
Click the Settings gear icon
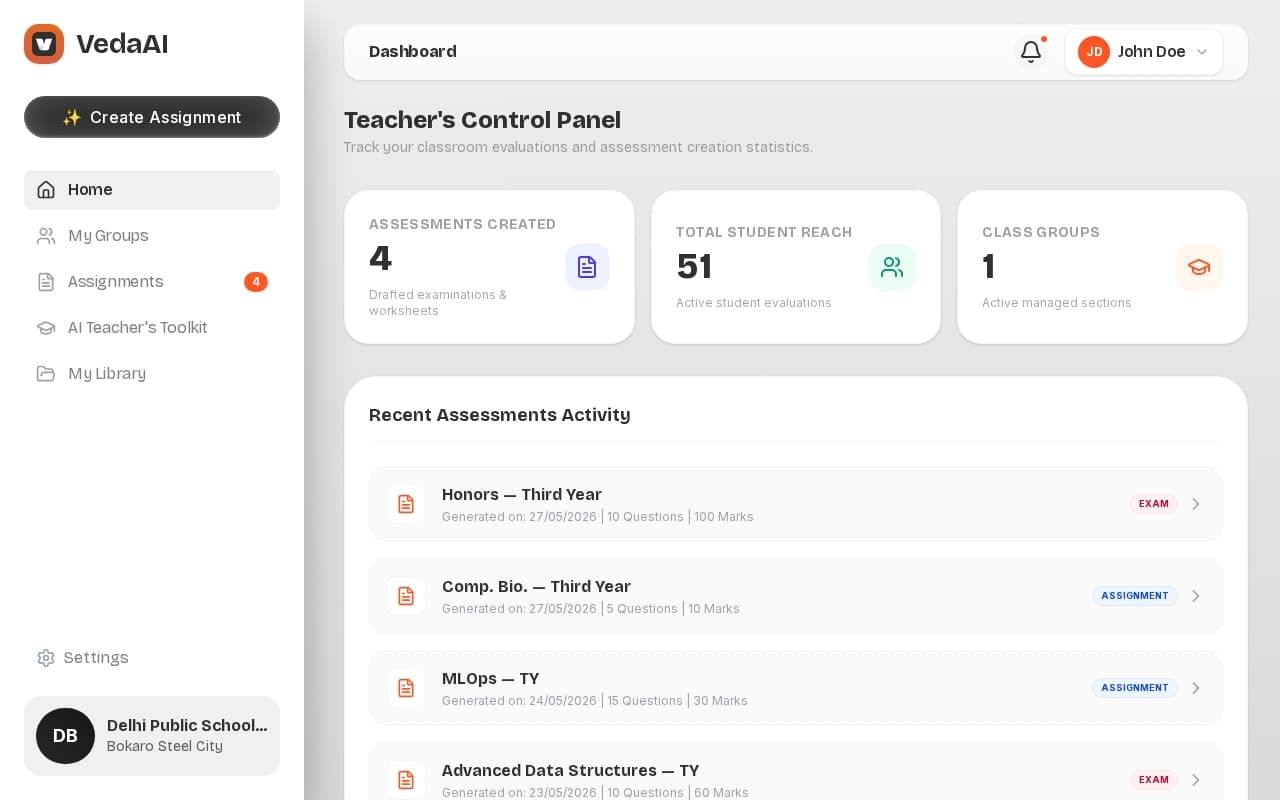(x=46, y=658)
